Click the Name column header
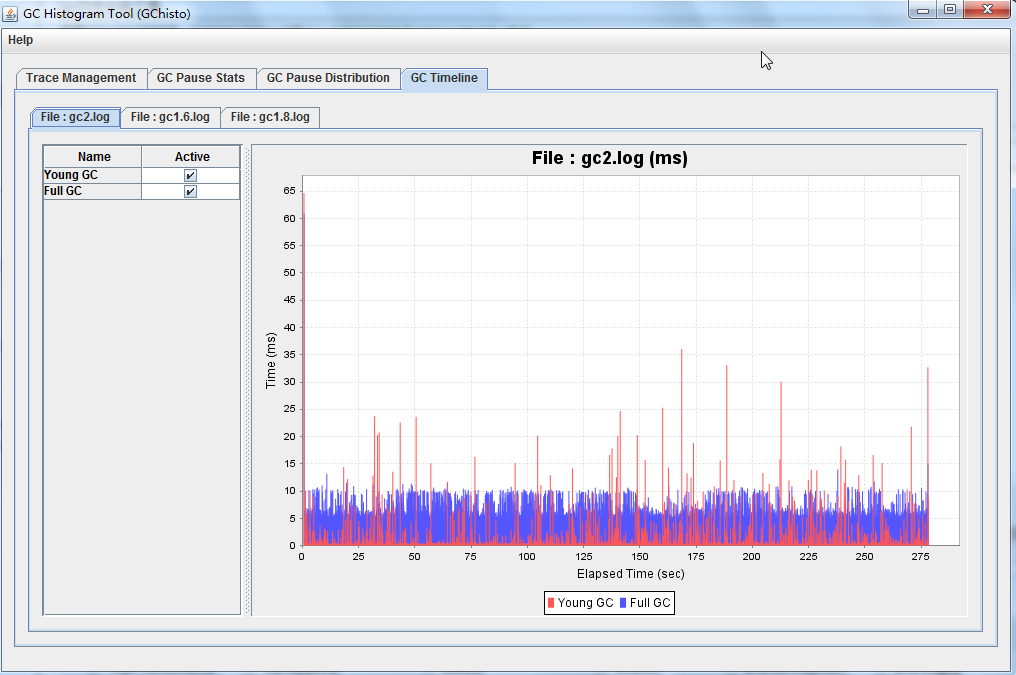 tap(93, 157)
